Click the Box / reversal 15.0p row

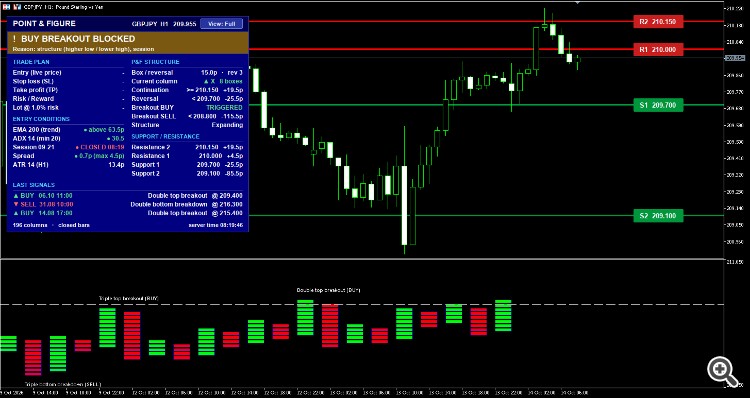coord(187,73)
